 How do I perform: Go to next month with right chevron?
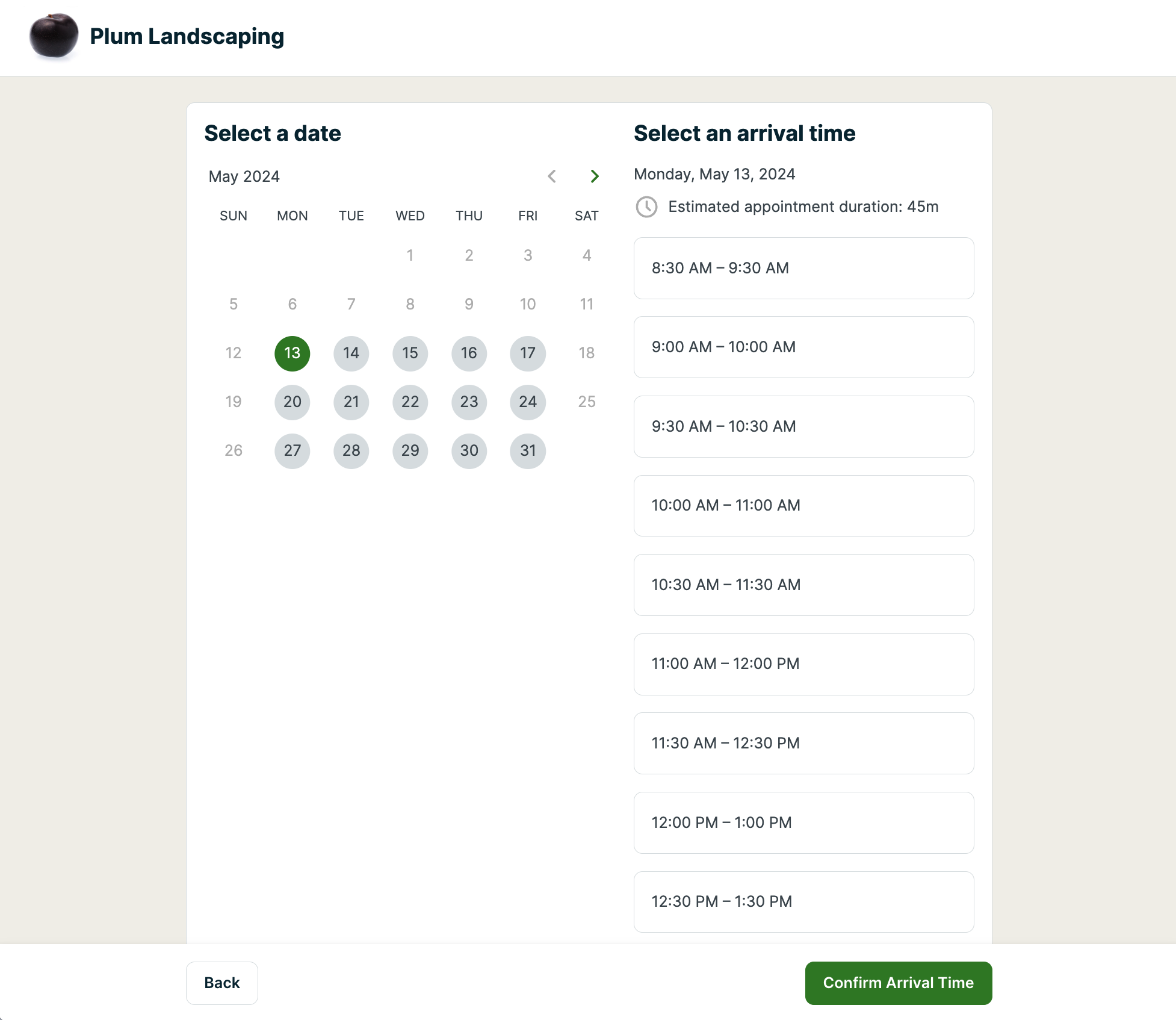(x=594, y=176)
